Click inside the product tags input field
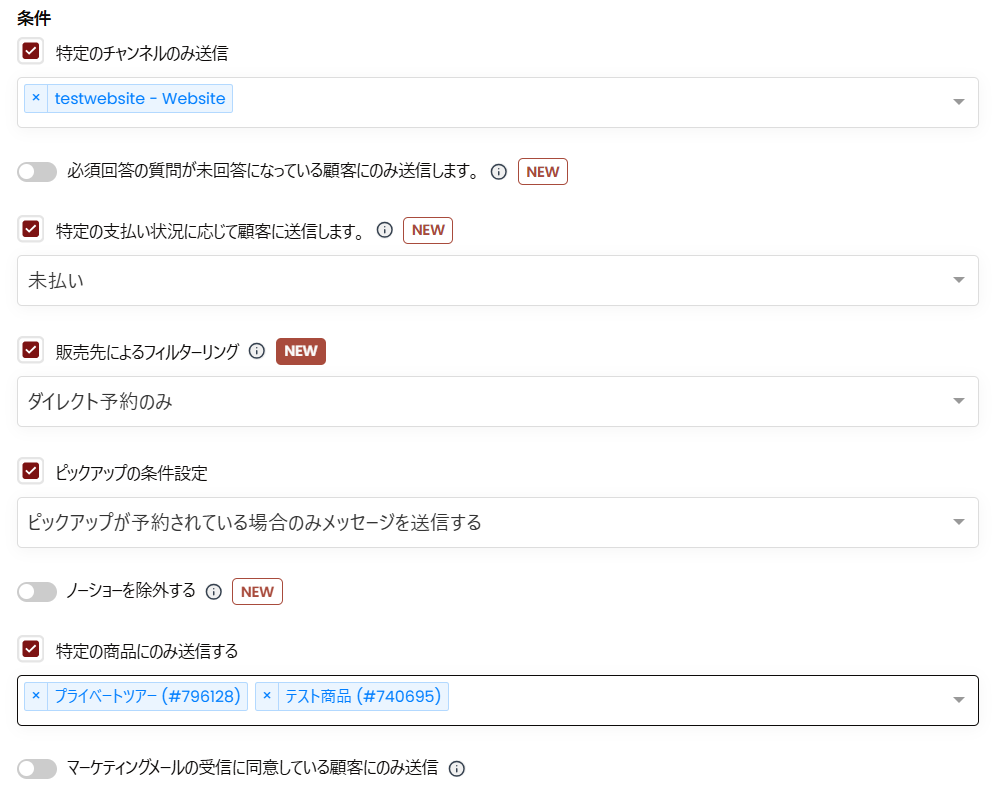This screenshot has width=999, height=796. 700,699
